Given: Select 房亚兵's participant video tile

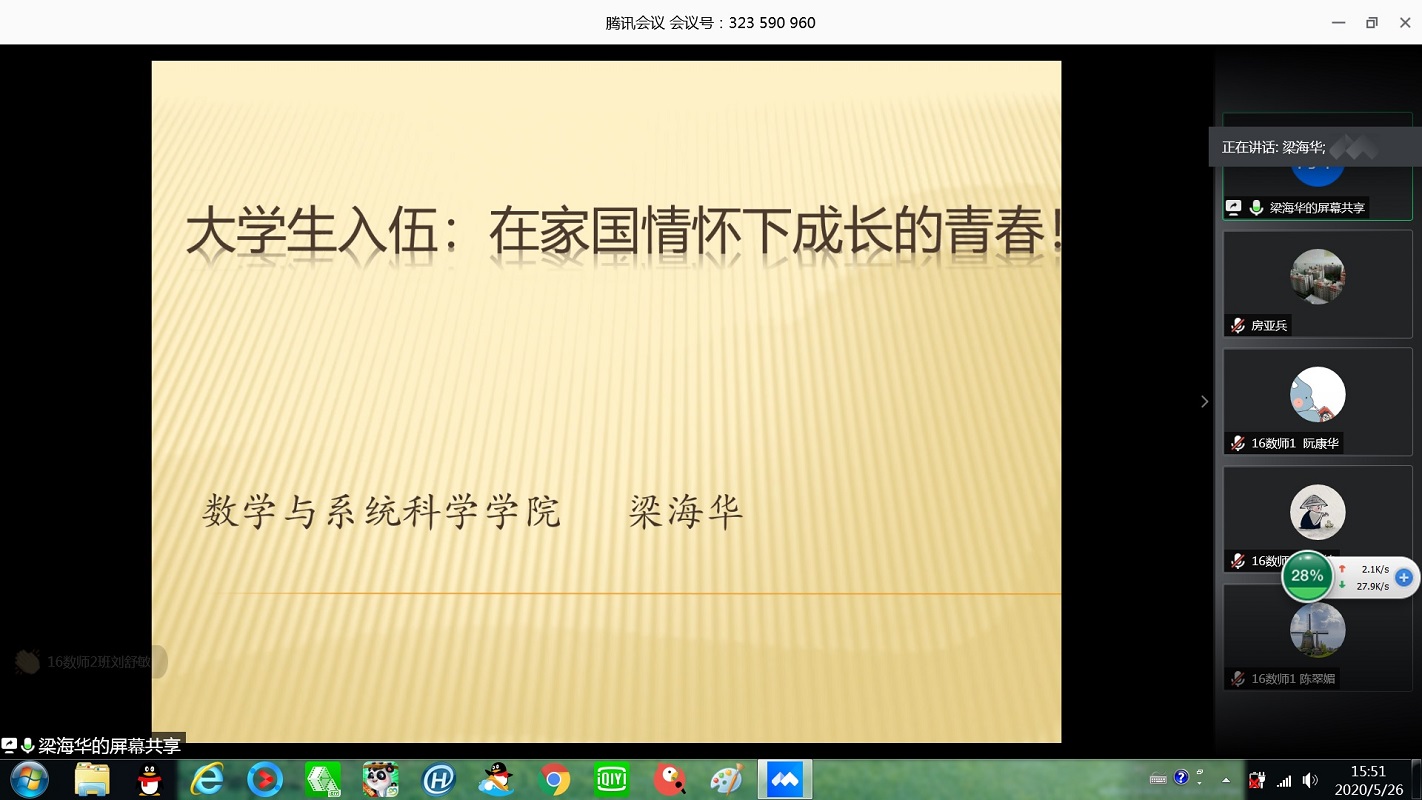Looking at the screenshot, I should [1317, 284].
